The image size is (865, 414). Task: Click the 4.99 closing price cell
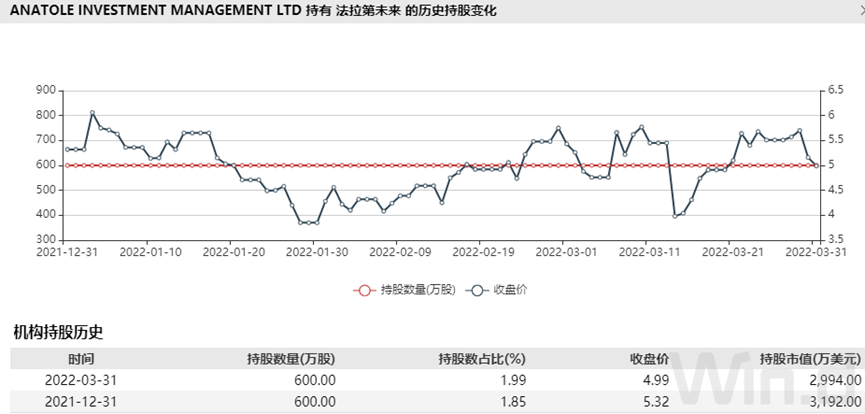[658, 380]
